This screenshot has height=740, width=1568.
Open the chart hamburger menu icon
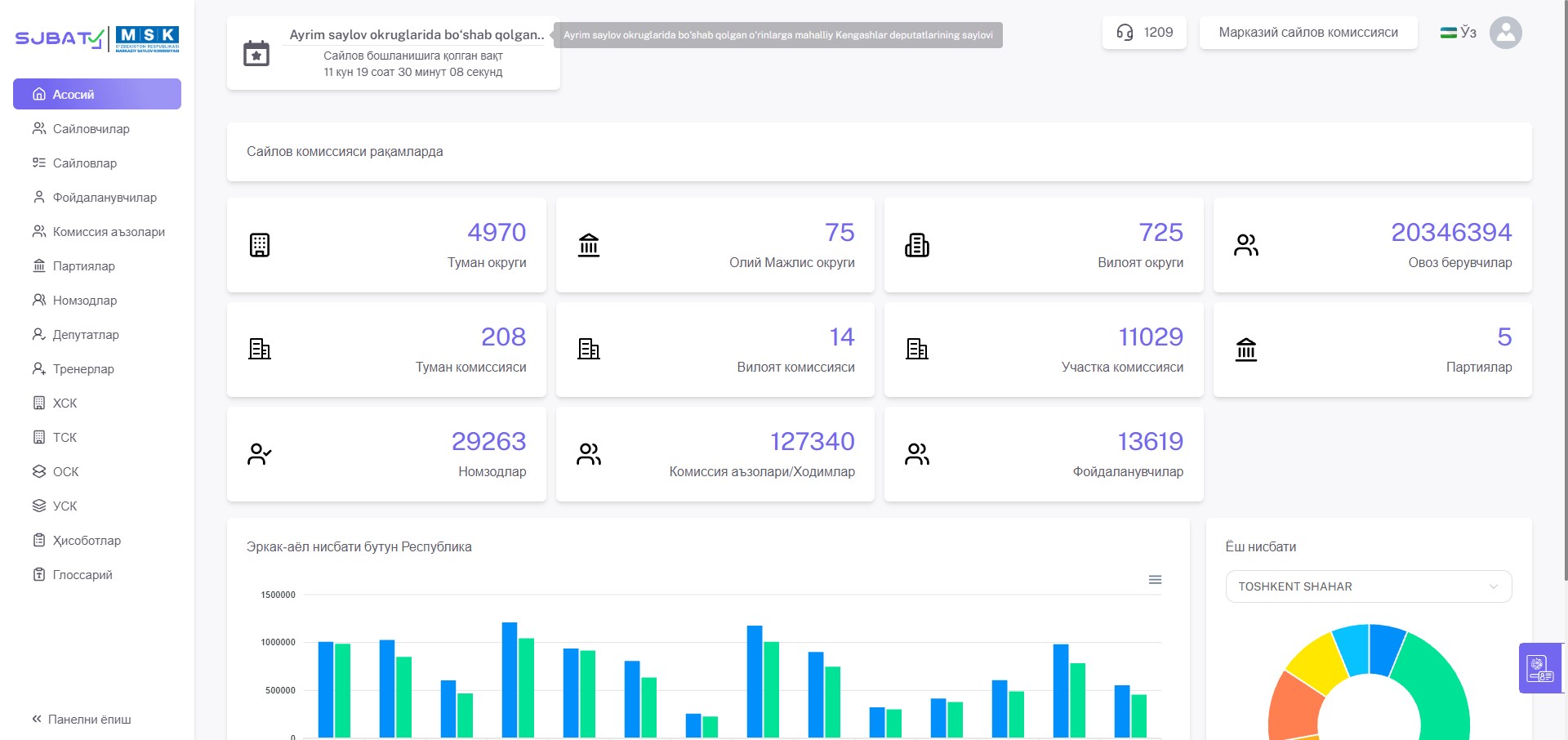(x=1155, y=580)
